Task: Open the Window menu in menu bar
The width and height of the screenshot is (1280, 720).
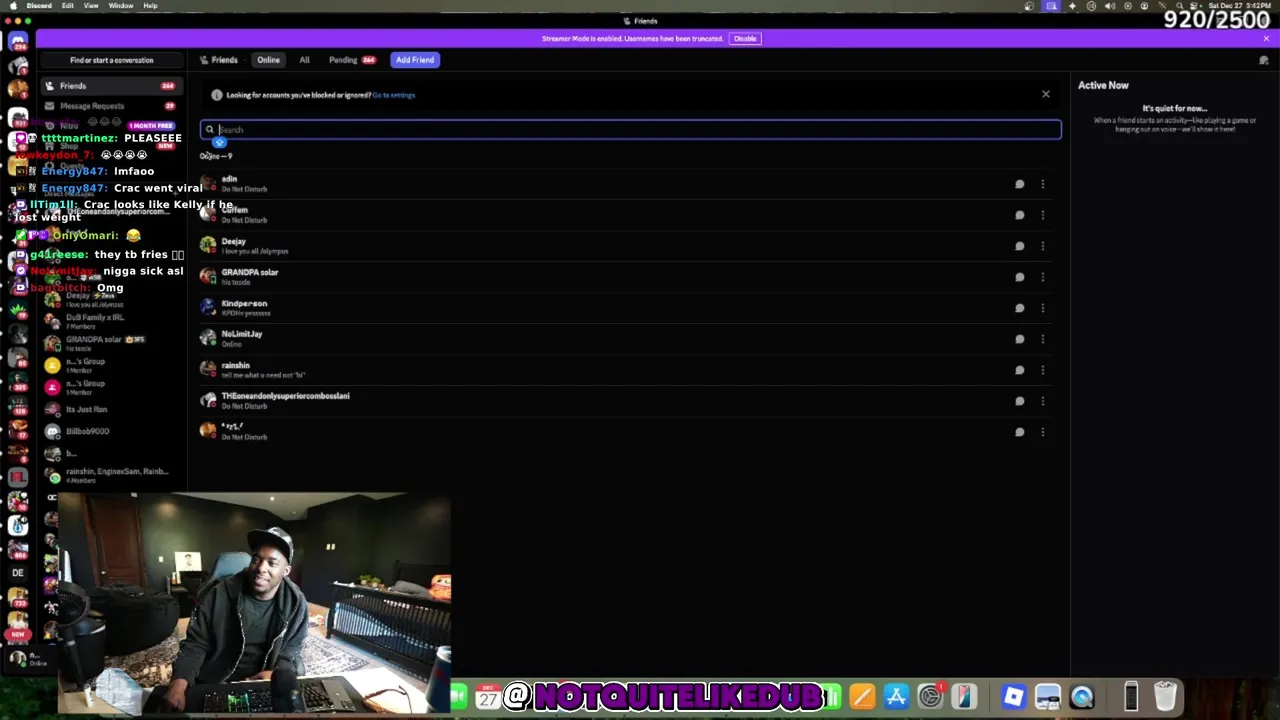Action: (x=121, y=5)
